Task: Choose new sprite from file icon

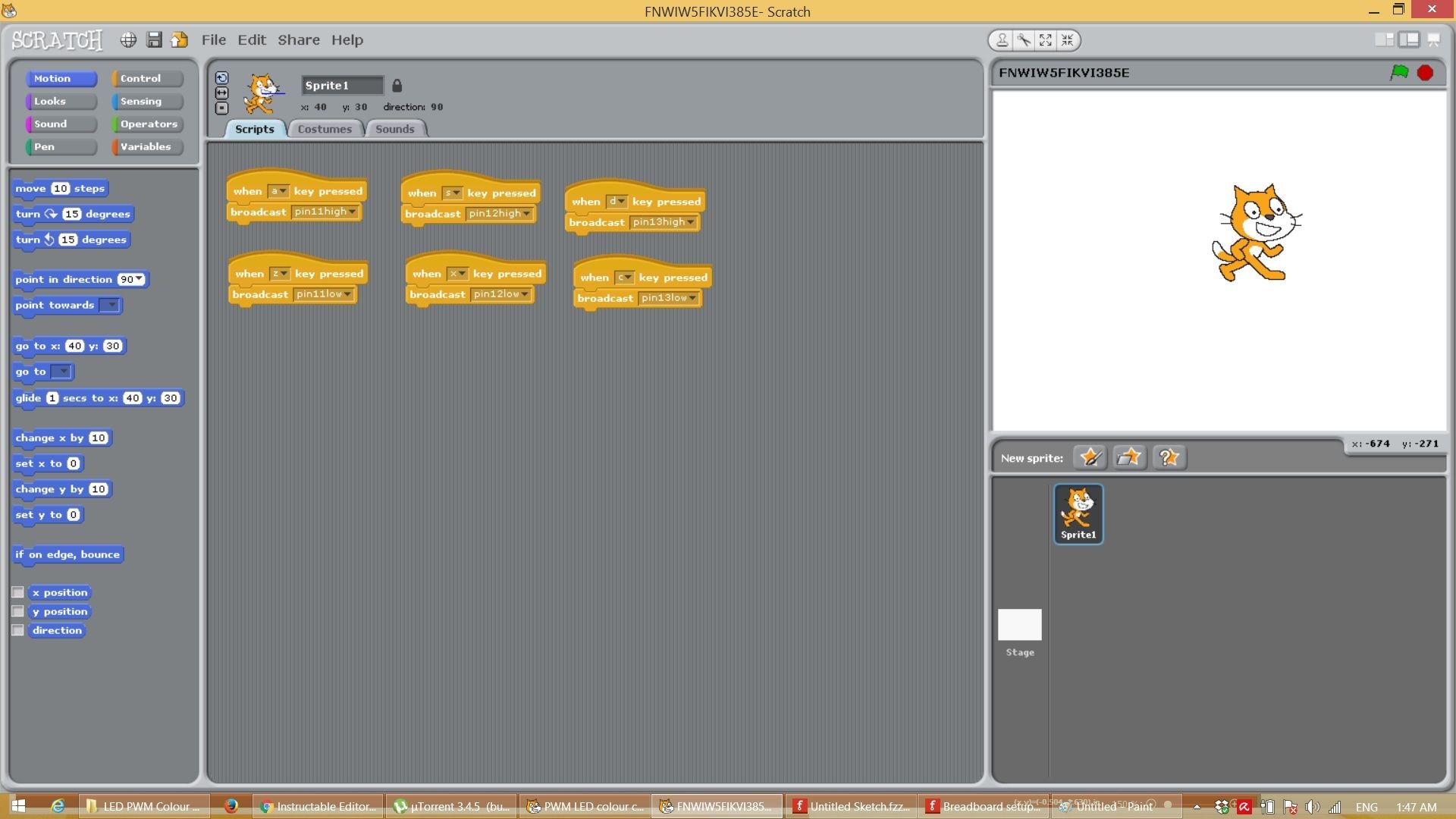Action: point(1129,457)
